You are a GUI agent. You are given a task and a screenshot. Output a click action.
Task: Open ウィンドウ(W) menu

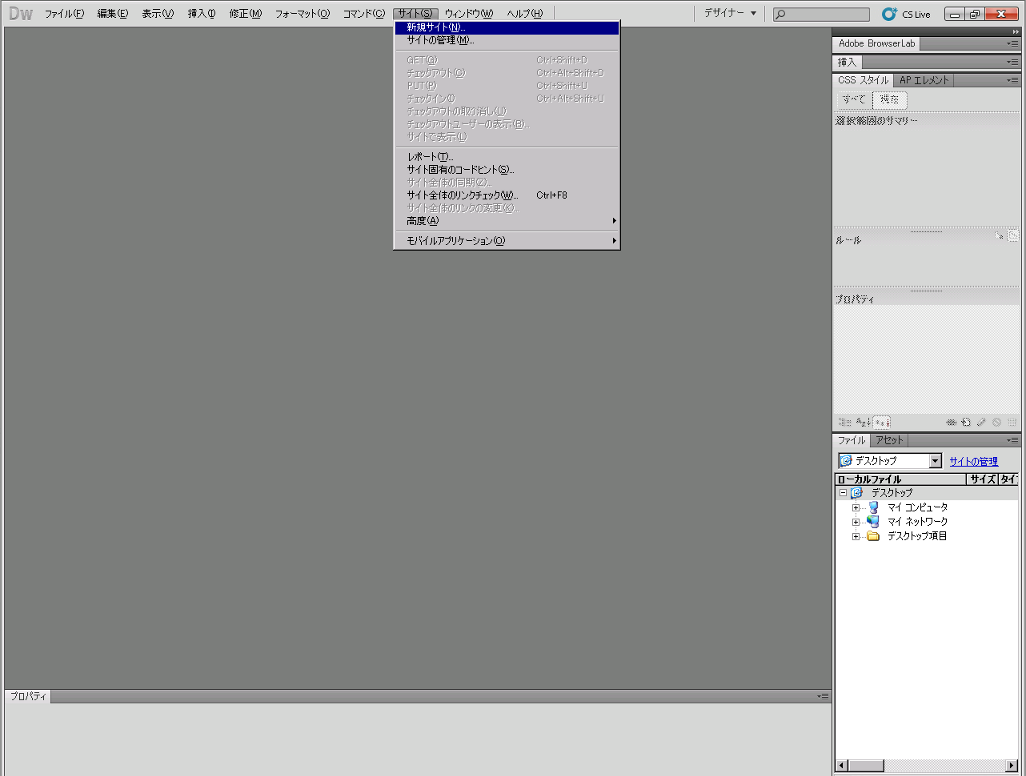click(x=469, y=14)
